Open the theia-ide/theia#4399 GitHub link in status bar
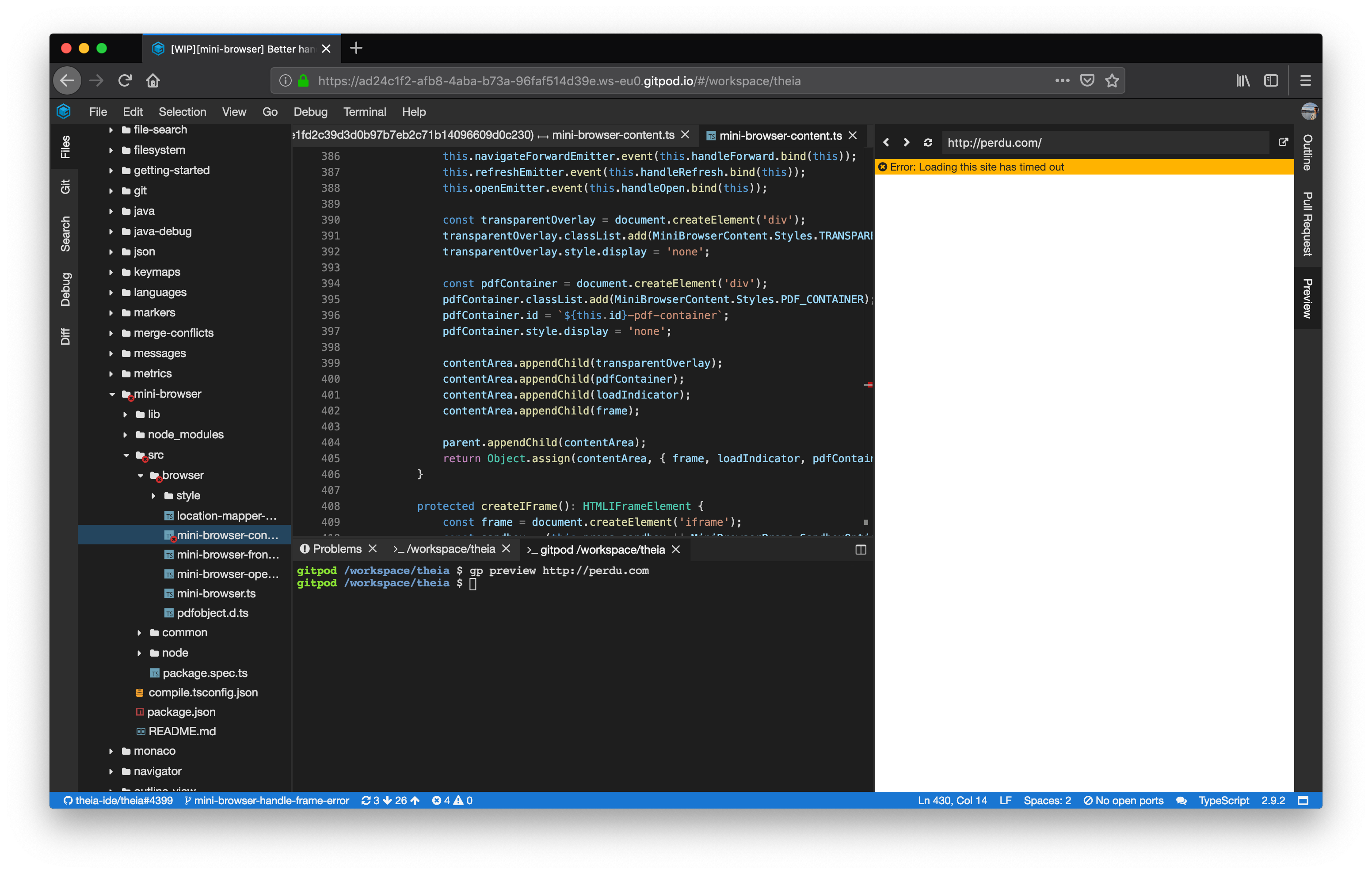Image resolution: width=1372 pixels, height=874 pixels. pyautogui.click(x=119, y=800)
